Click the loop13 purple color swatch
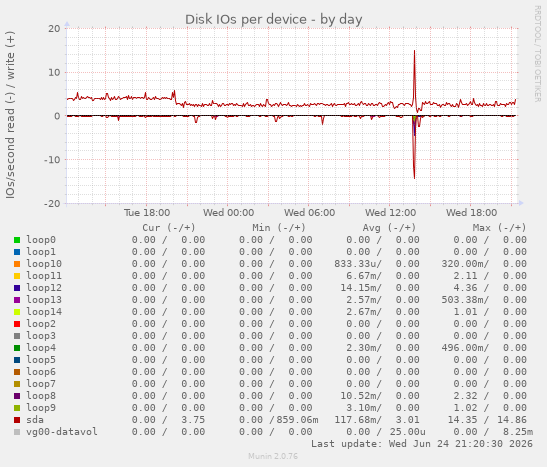 17,300
